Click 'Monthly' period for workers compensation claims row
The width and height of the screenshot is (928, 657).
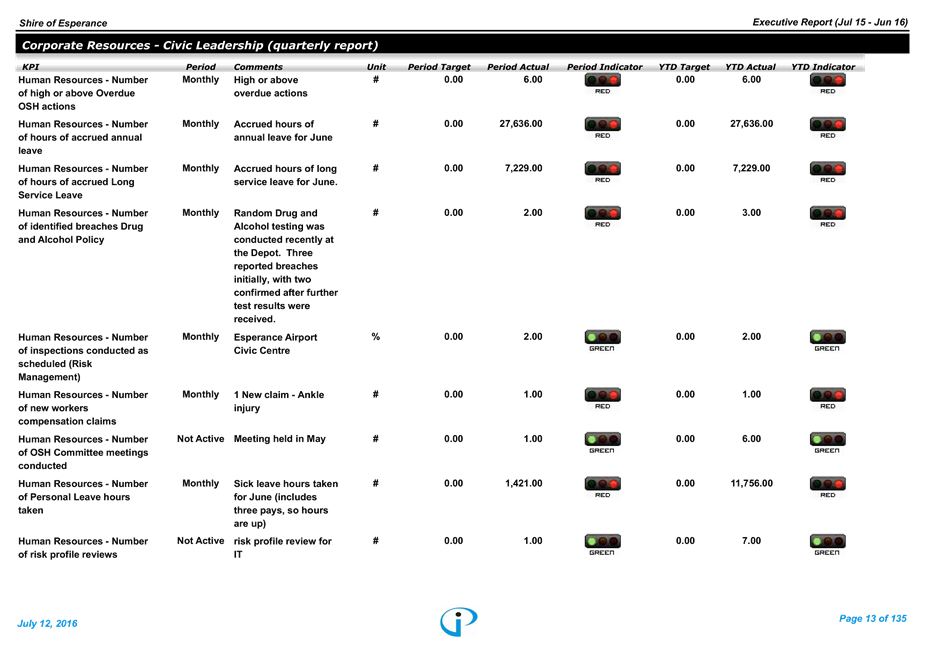(x=201, y=394)
